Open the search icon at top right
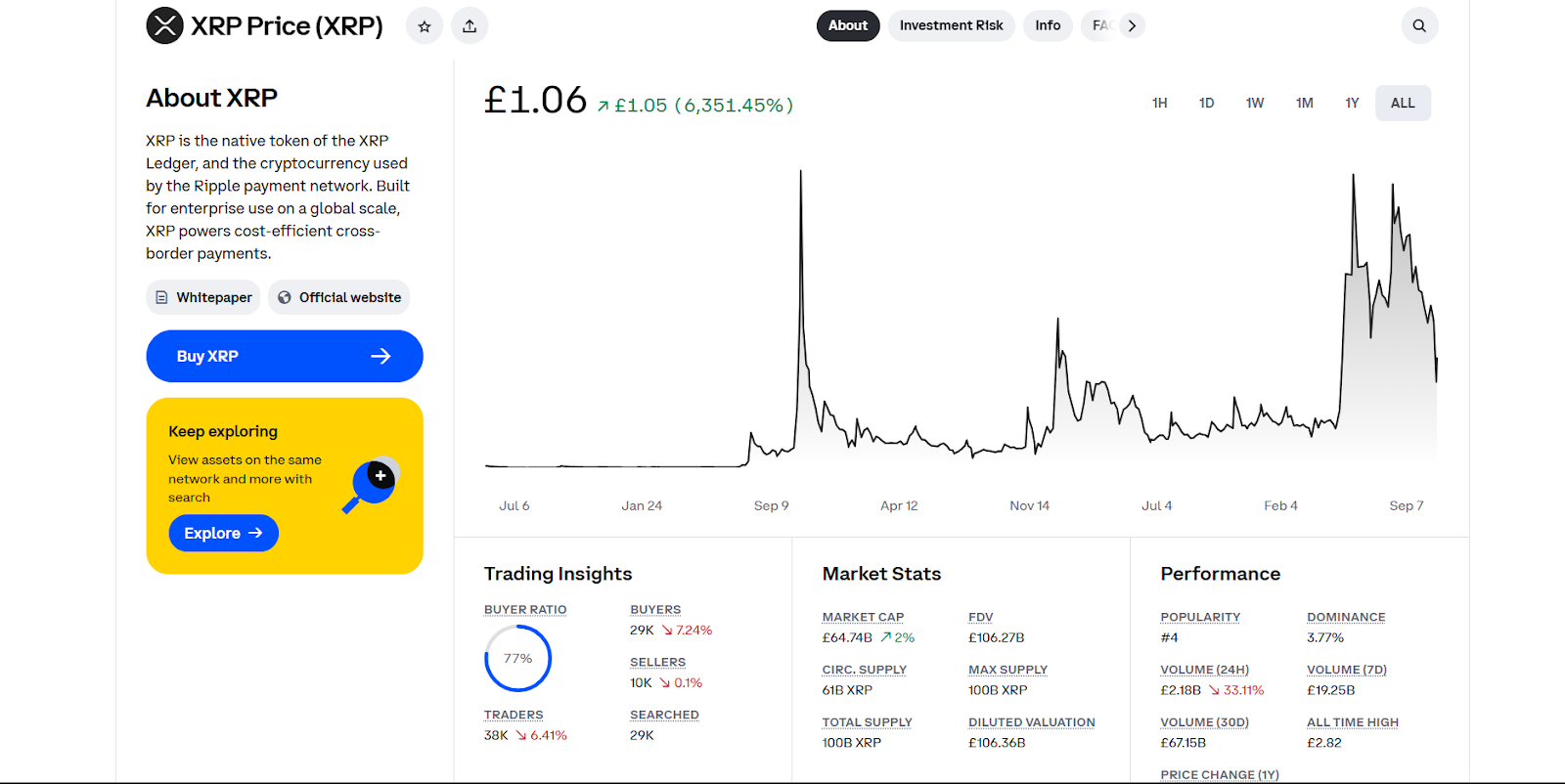This screenshot has height=784, width=1565. 1418,25
